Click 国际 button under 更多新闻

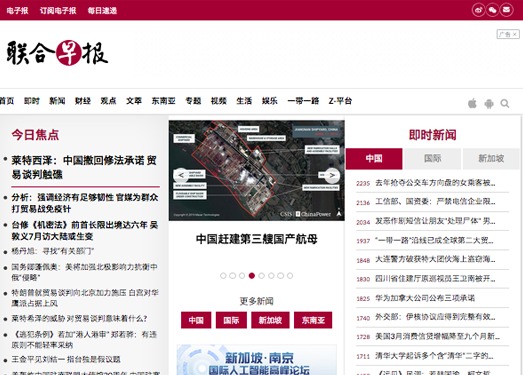pyautogui.click(x=231, y=320)
